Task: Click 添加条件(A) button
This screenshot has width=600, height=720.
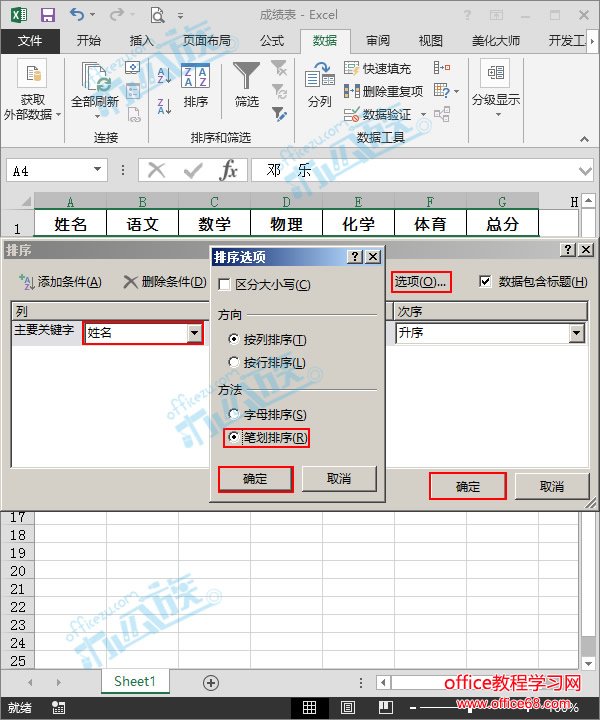Action: point(60,281)
